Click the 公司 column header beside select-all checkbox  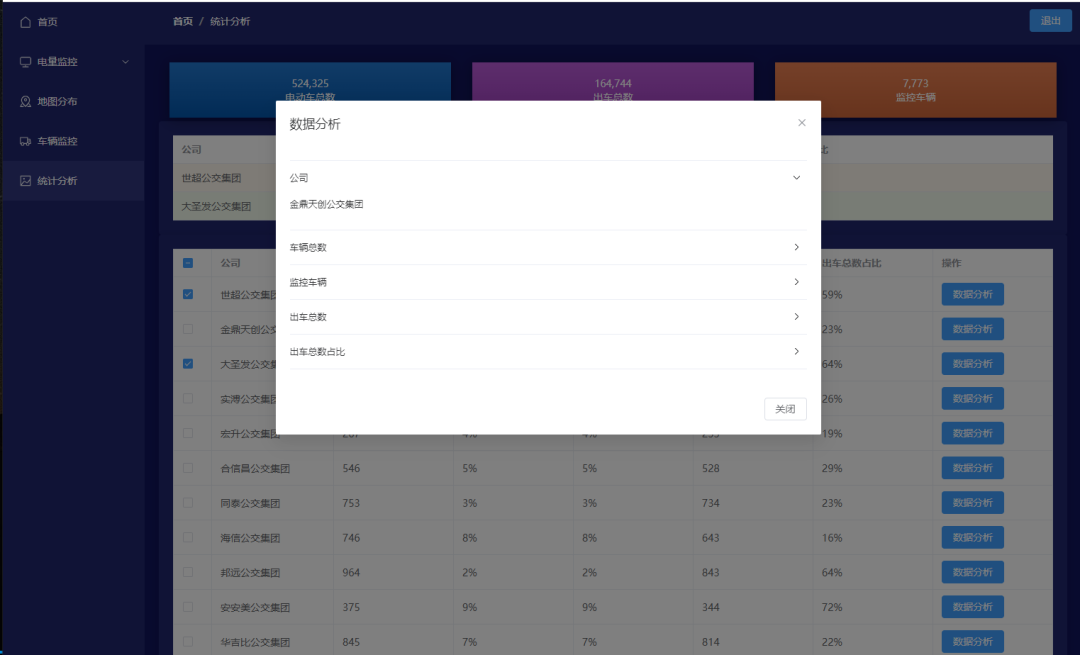[230, 263]
